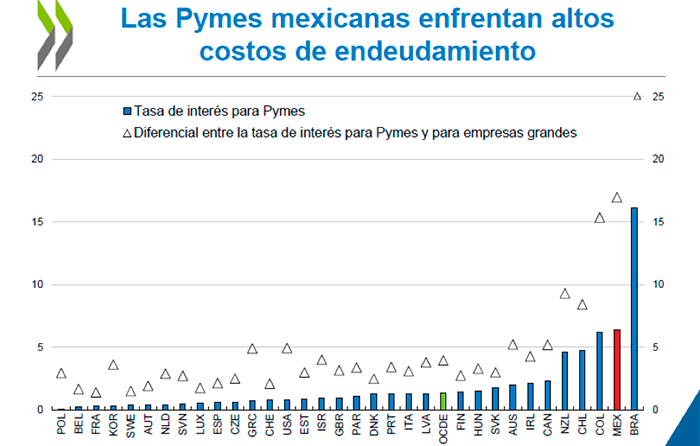Viewport: 700px width, 446px height.
Task: Click the 'PRT' axis label
Action: point(391,424)
